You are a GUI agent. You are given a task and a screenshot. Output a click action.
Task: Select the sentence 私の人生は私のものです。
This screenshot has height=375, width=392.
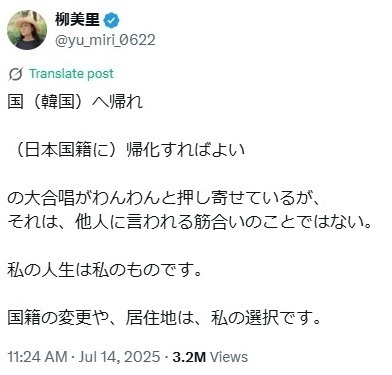[x=105, y=270]
